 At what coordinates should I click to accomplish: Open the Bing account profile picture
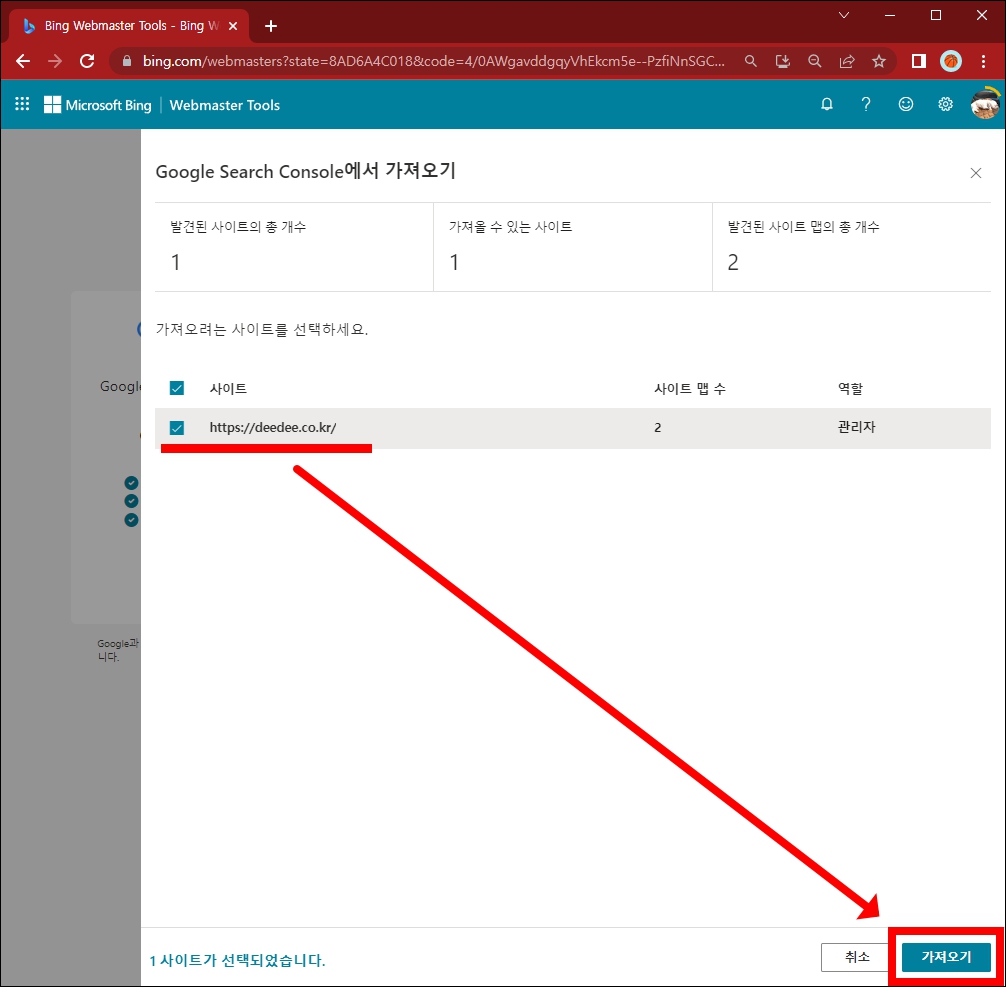pos(985,103)
